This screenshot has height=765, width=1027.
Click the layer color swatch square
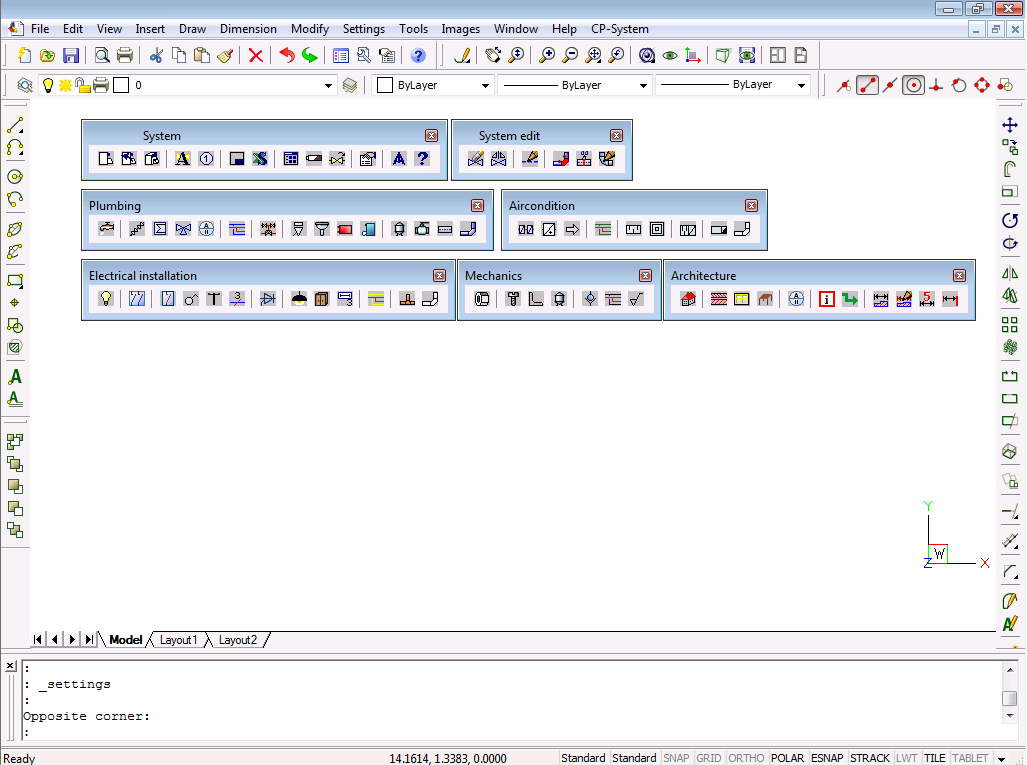[121, 85]
